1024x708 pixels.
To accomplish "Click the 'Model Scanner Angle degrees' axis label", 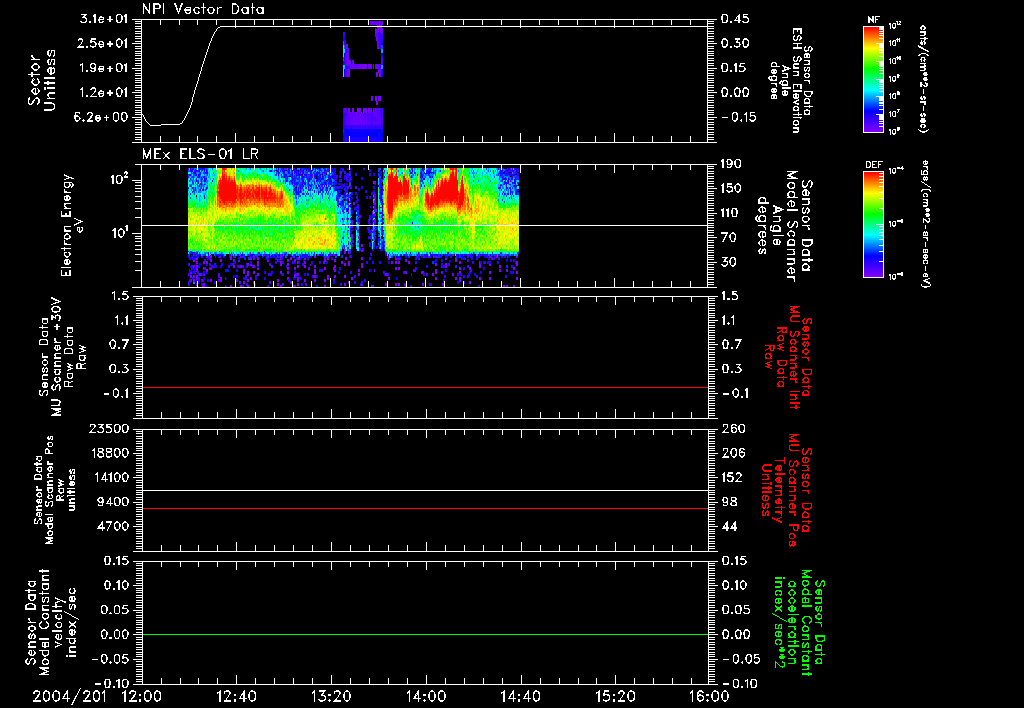I will pos(784,225).
